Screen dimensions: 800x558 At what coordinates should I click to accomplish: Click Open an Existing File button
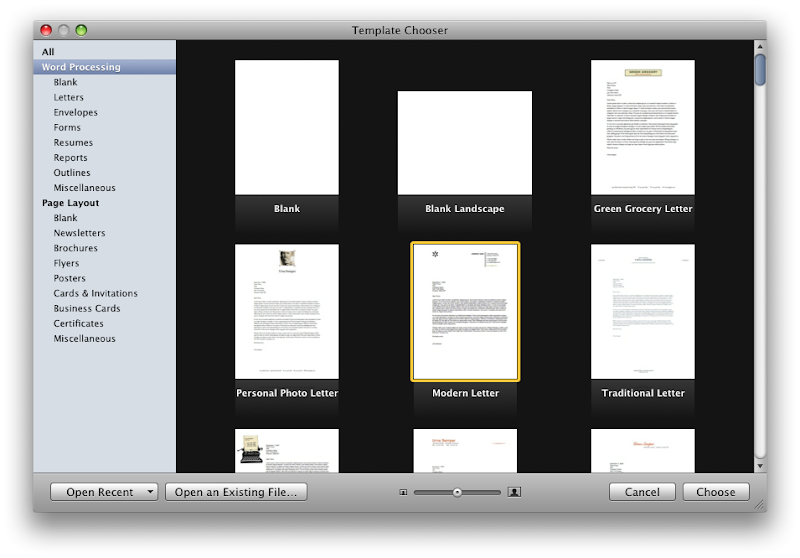tap(235, 492)
